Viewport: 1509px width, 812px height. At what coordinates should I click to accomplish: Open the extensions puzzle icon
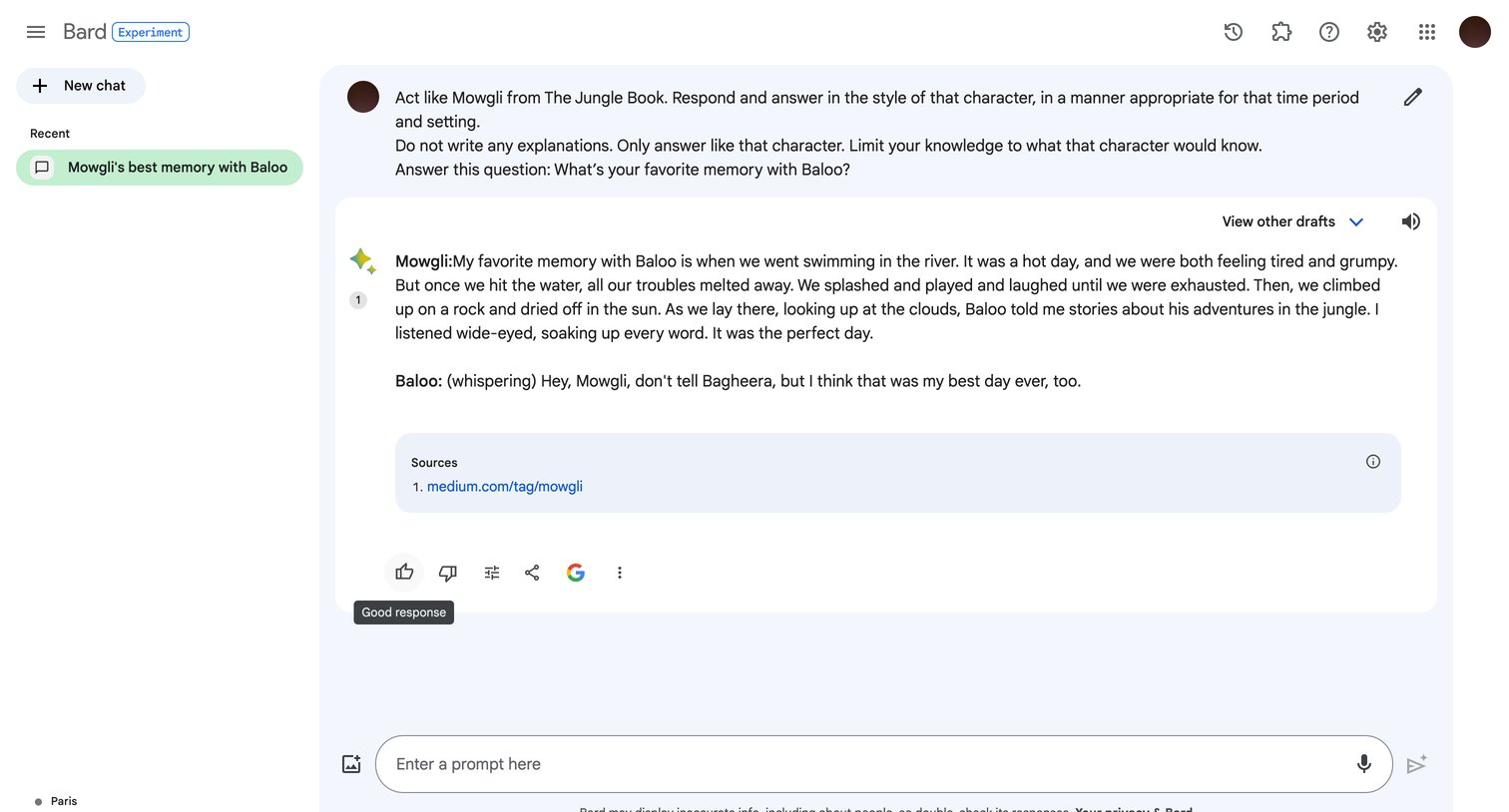pos(1281,32)
